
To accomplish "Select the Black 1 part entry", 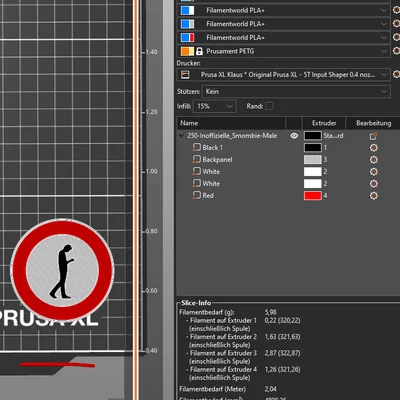I will 212,148.
